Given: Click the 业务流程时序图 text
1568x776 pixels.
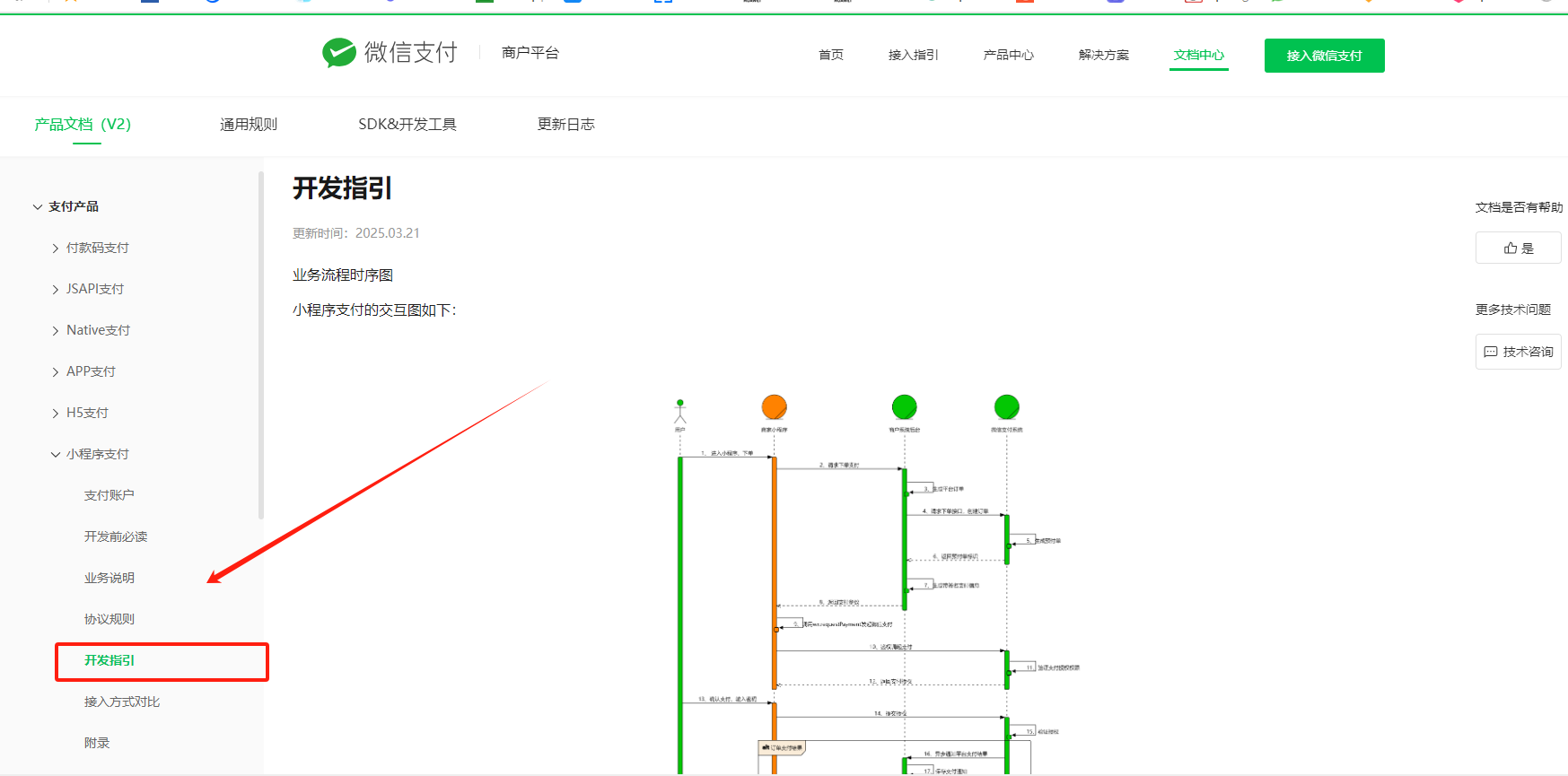Looking at the screenshot, I should [x=343, y=275].
